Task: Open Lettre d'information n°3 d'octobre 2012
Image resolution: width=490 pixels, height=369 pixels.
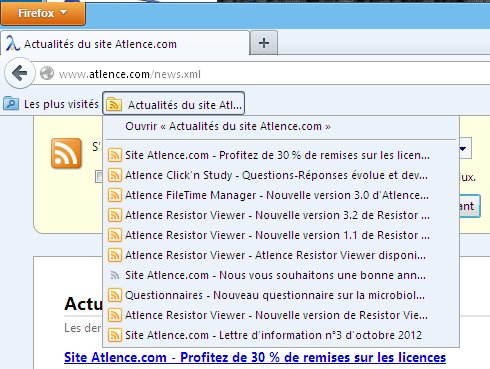Action: click(281, 335)
